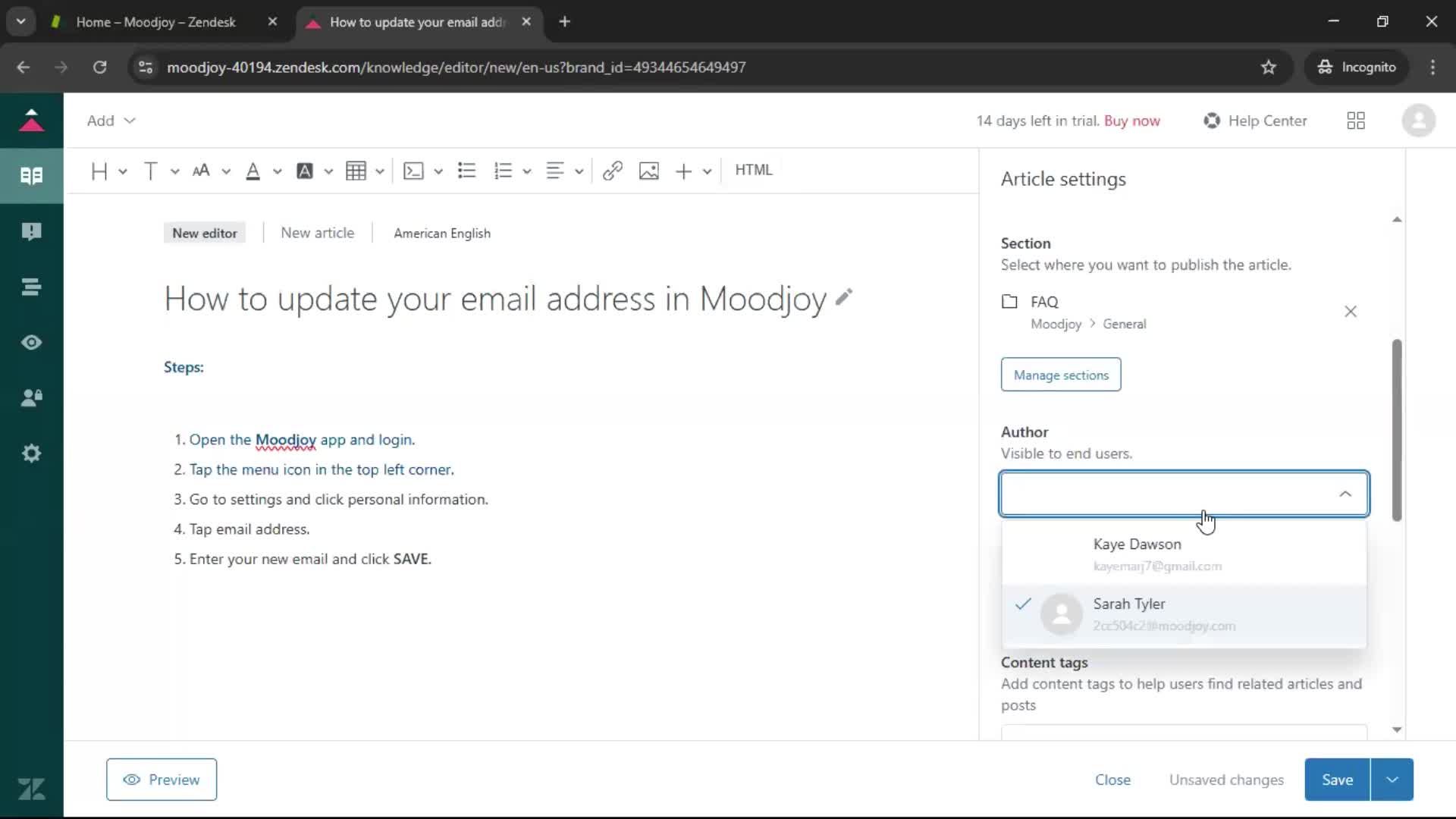
Task: Select the Text style T tool
Action: tap(150, 171)
